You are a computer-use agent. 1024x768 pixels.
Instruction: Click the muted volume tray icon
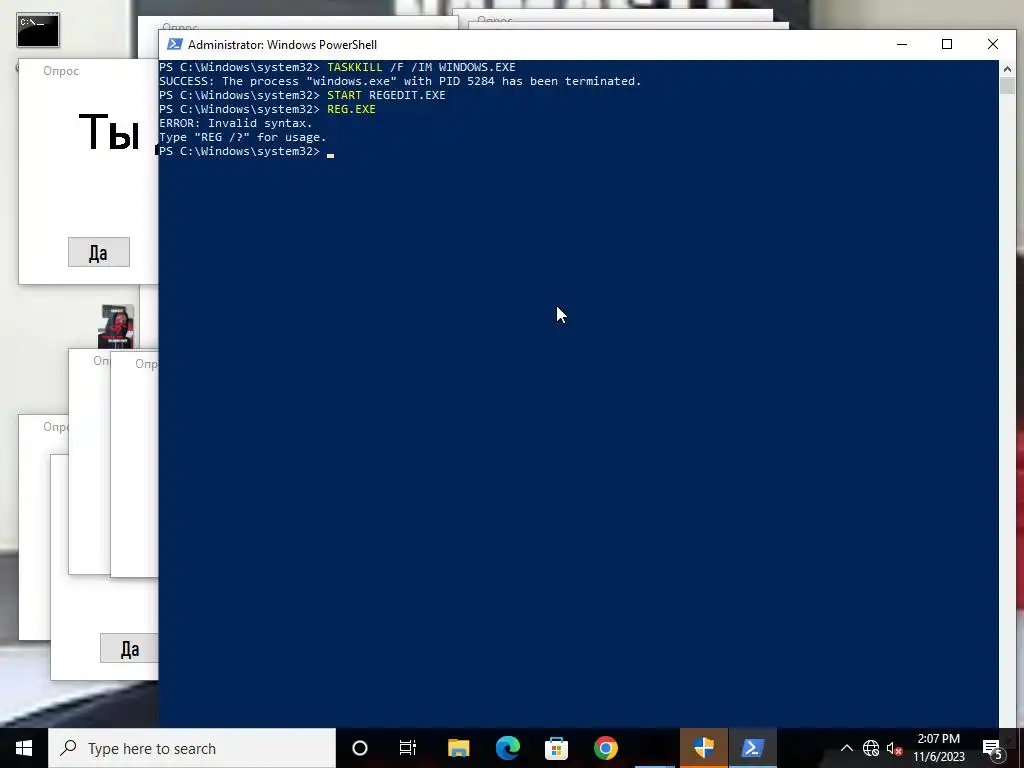tap(895, 748)
